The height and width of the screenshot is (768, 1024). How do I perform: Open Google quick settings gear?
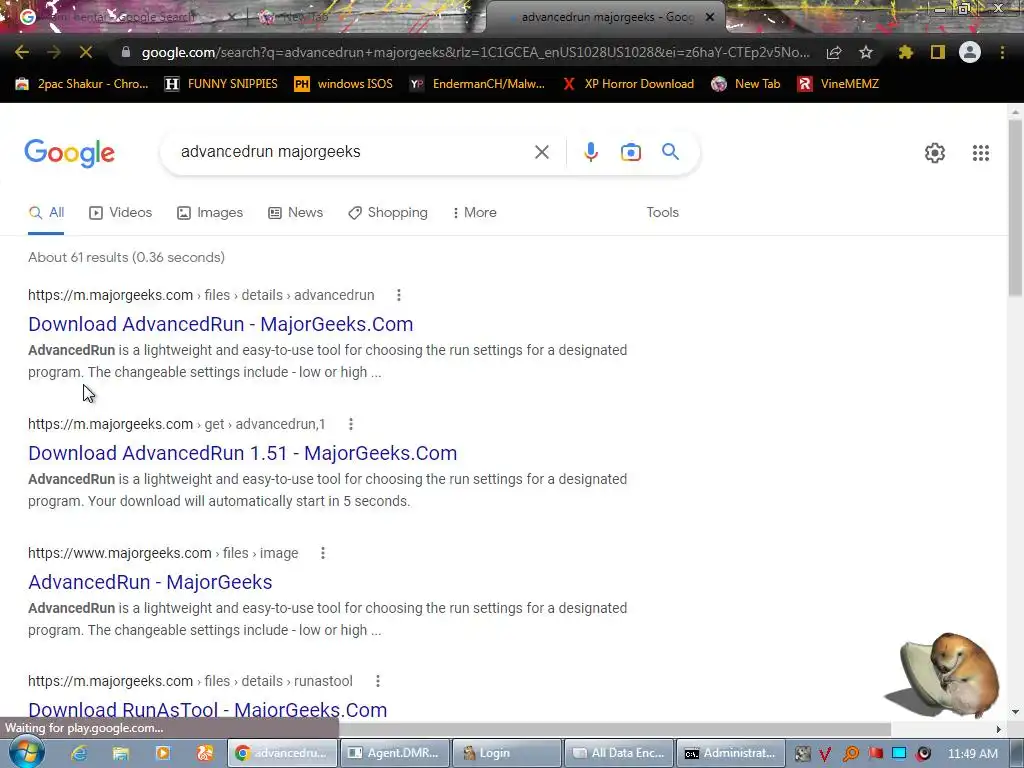tap(935, 153)
